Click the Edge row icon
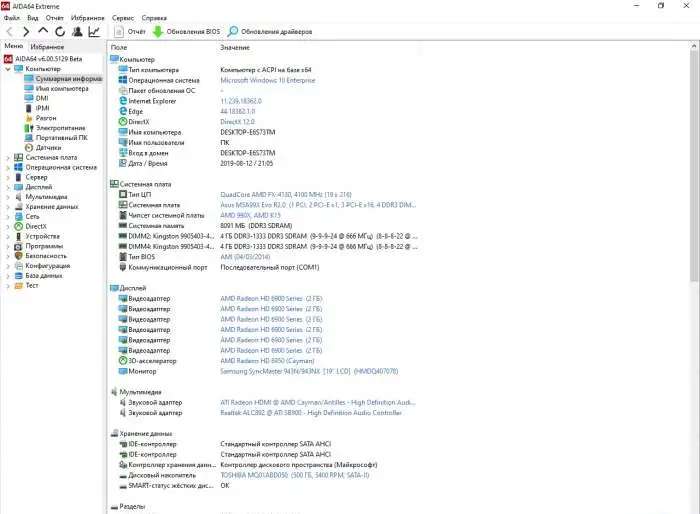The width and height of the screenshot is (700, 514). (x=123, y=111)
